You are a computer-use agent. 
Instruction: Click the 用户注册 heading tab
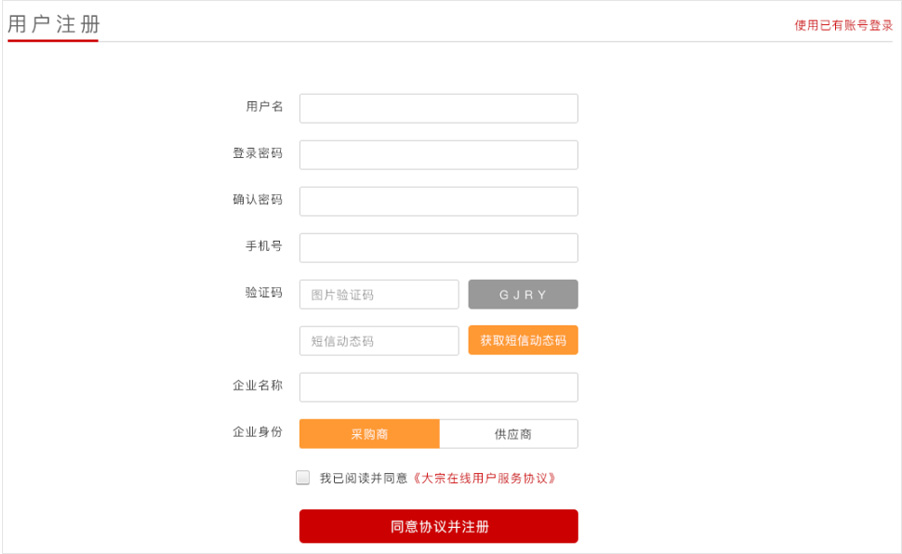click(53, 25)
